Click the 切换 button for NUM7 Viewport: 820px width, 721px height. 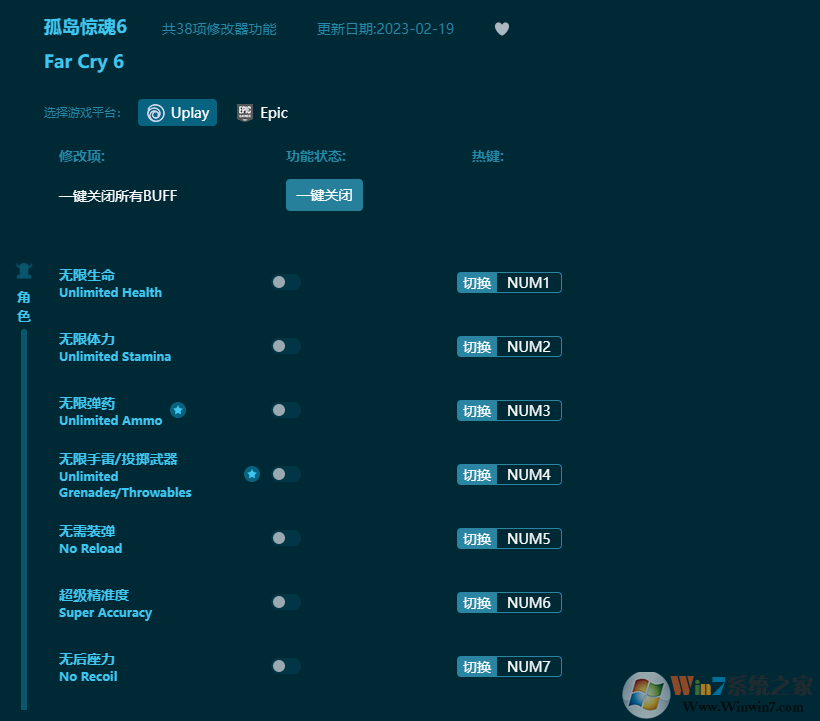(477, 667)
